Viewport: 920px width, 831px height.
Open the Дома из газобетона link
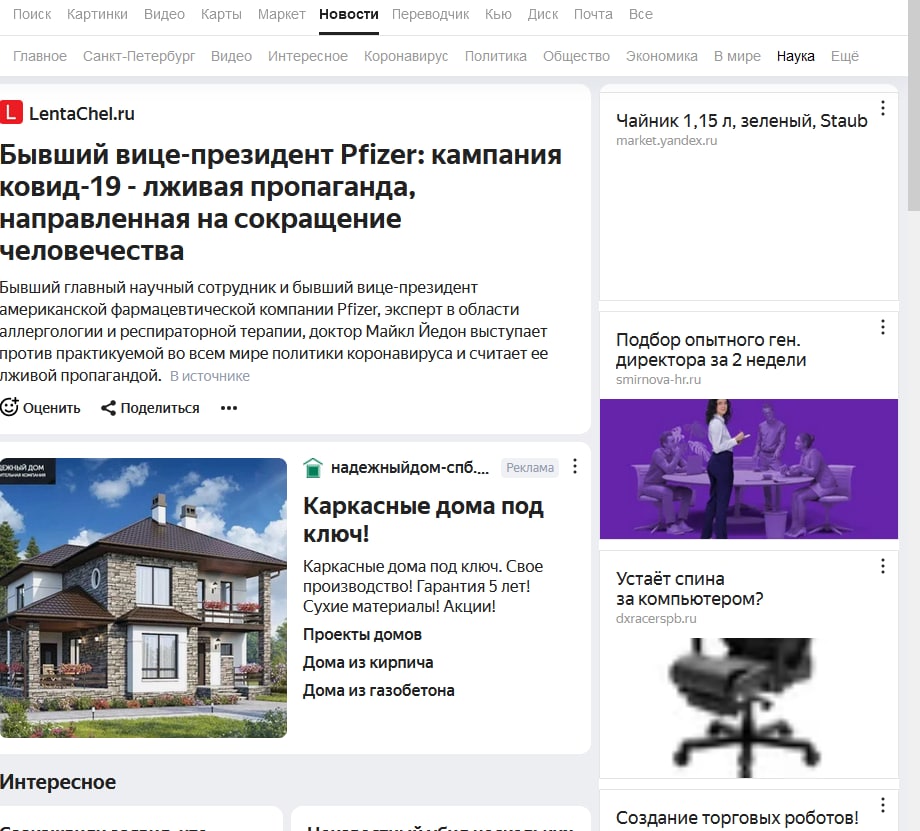378,690
